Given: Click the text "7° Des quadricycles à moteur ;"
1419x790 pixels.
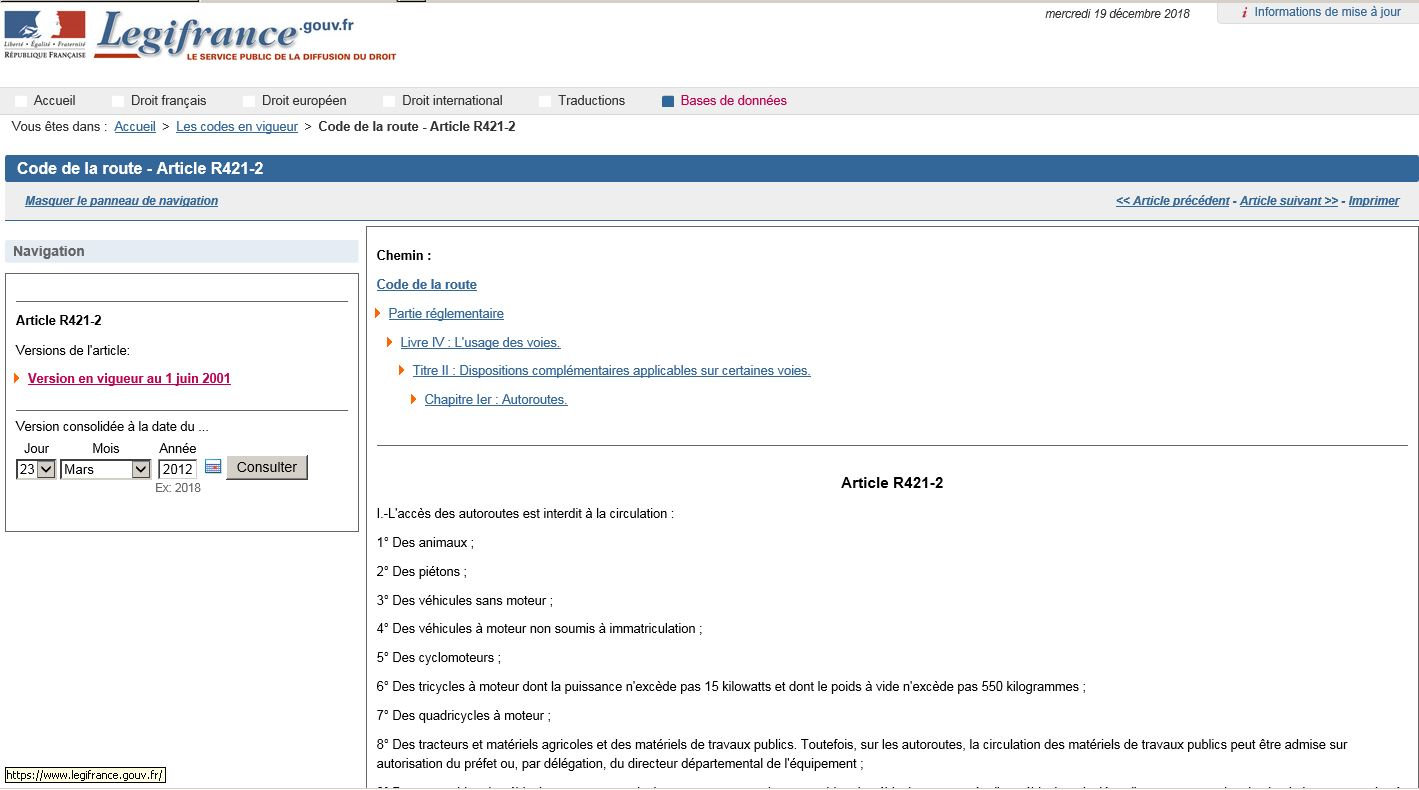Looking at the screenshot, I should [x=464, y=716].
